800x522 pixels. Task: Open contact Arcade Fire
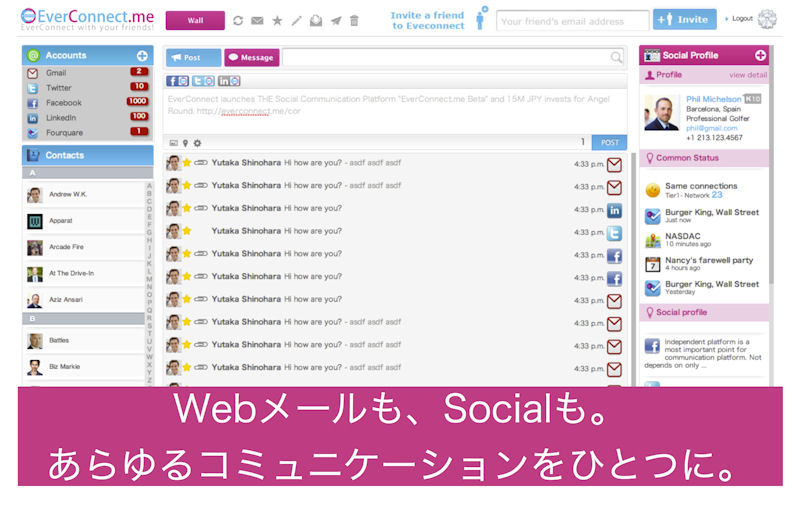(x=84, y=247)
